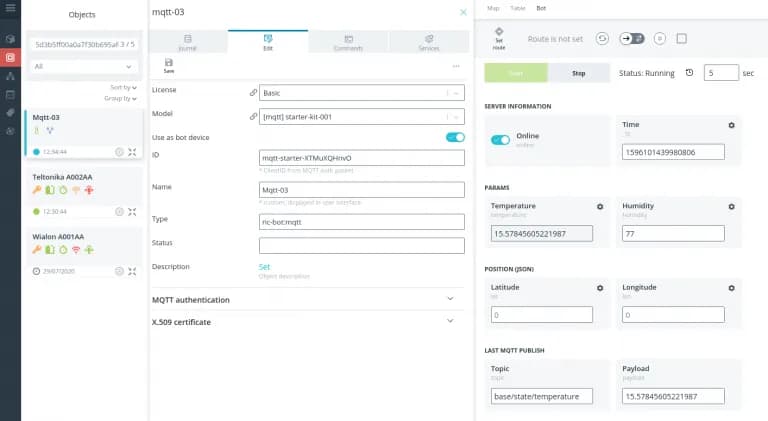Click the link icon next to License

253,93
